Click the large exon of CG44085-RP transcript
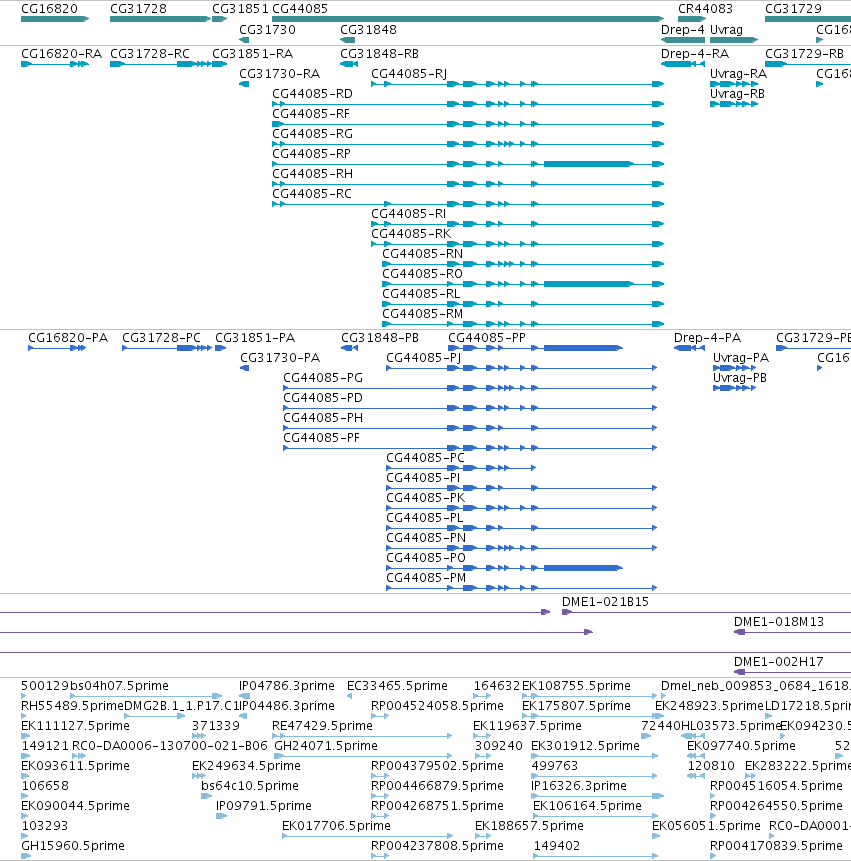 pos(589,164)
